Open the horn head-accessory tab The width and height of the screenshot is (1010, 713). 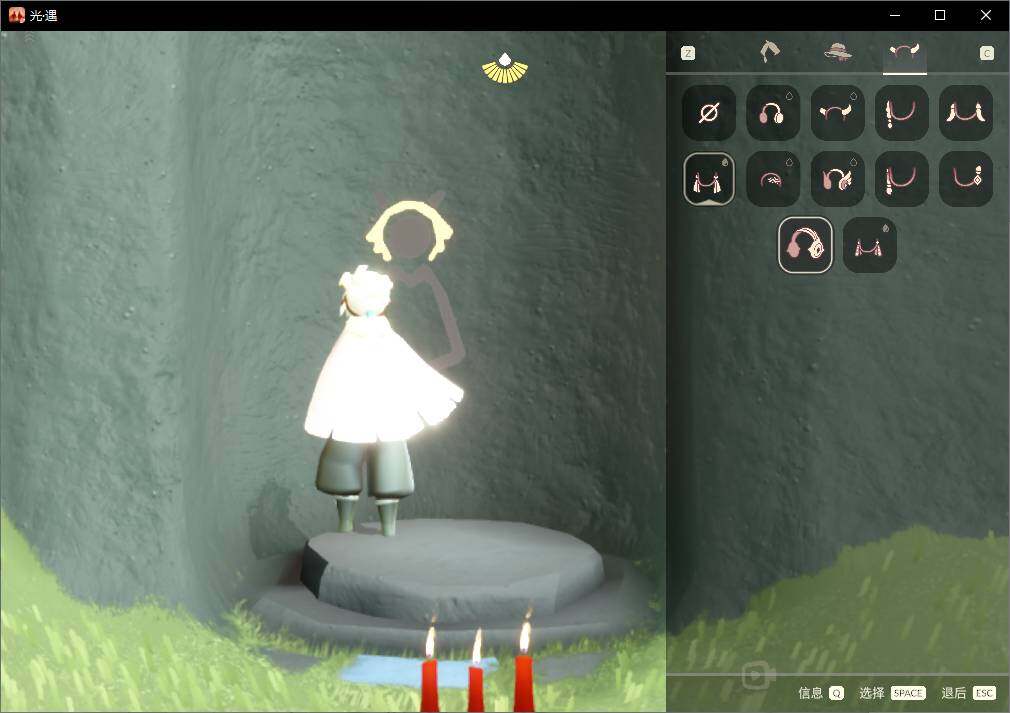[x=904, y=52]
